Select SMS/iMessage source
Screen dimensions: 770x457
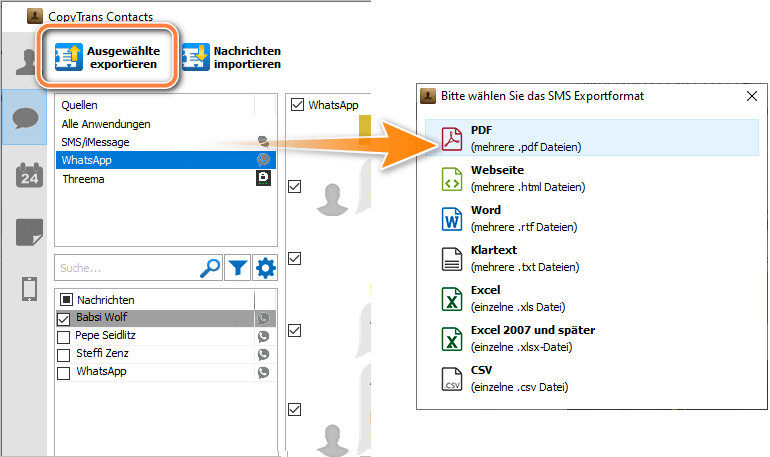click(x=166, y=142)
